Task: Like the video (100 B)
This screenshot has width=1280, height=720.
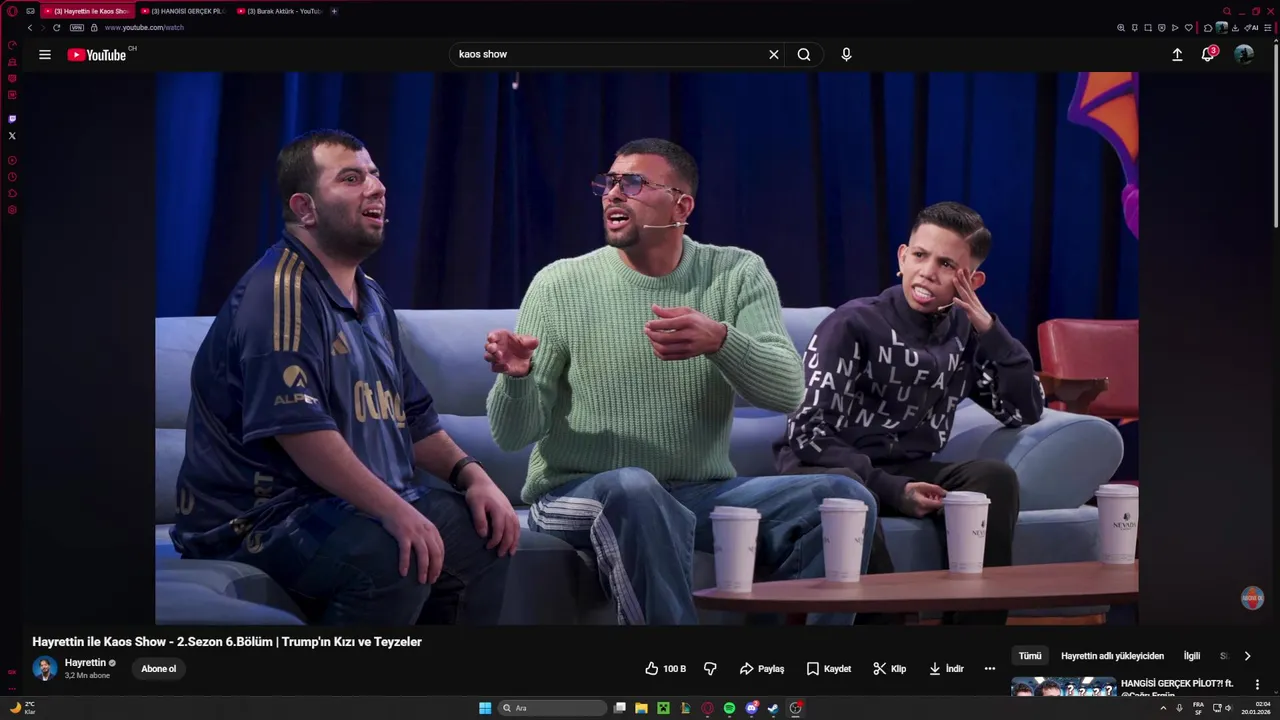Action: pos(665,669)
